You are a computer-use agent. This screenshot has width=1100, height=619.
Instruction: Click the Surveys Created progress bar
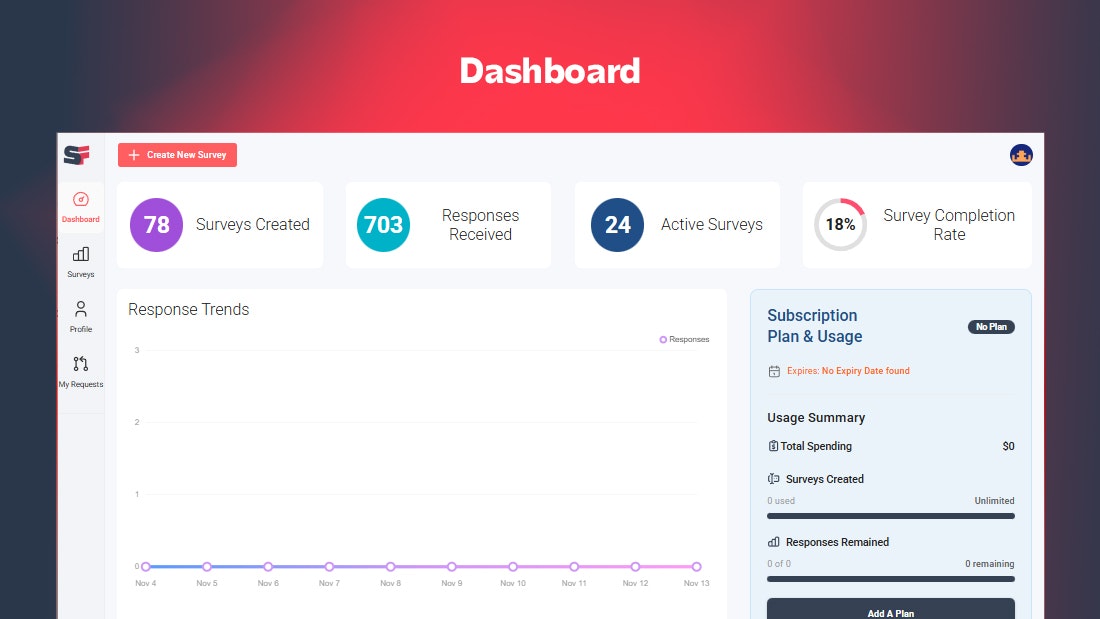pyautogui.click(x=890, y=516)
